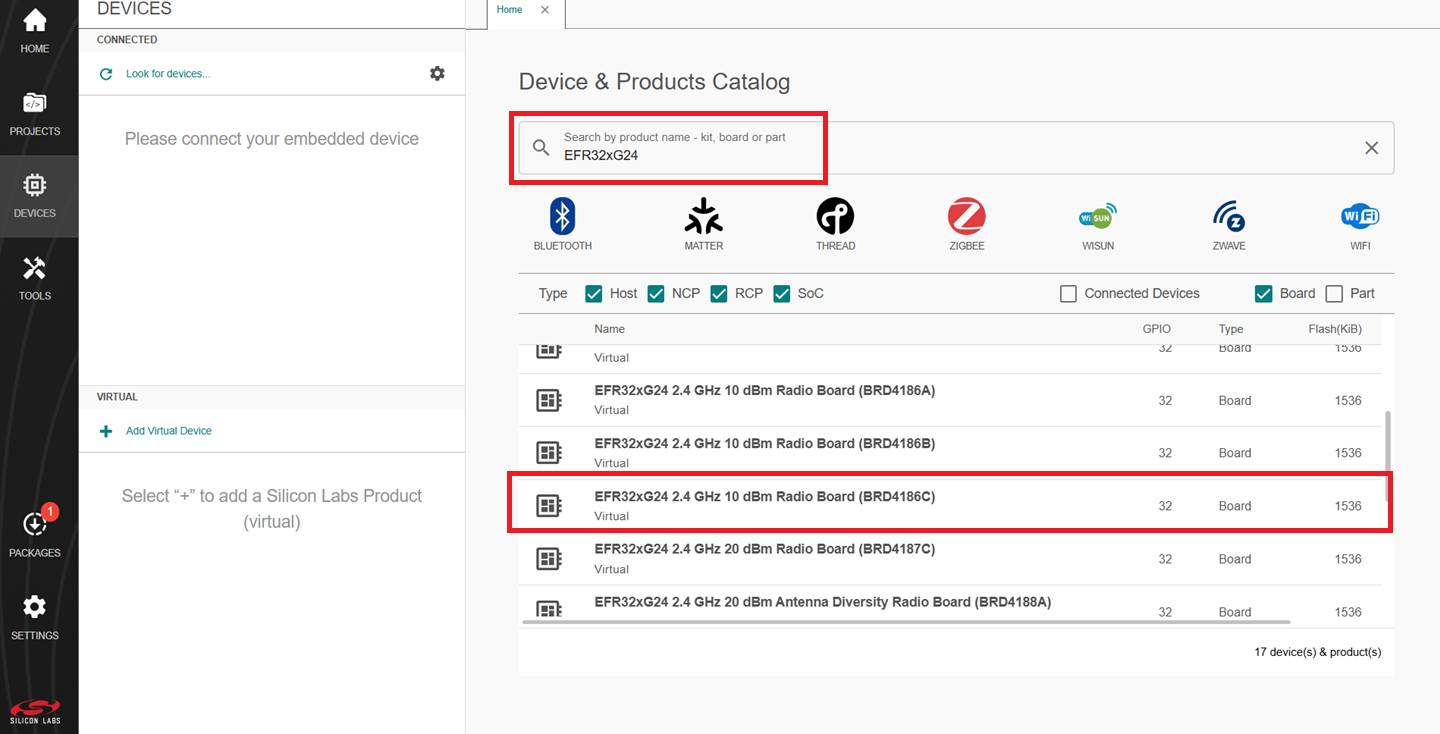The height and width of the screenshot is (734, 1440).
Task: Filter devices by WiFi icon
Action: pos(1359,217)
